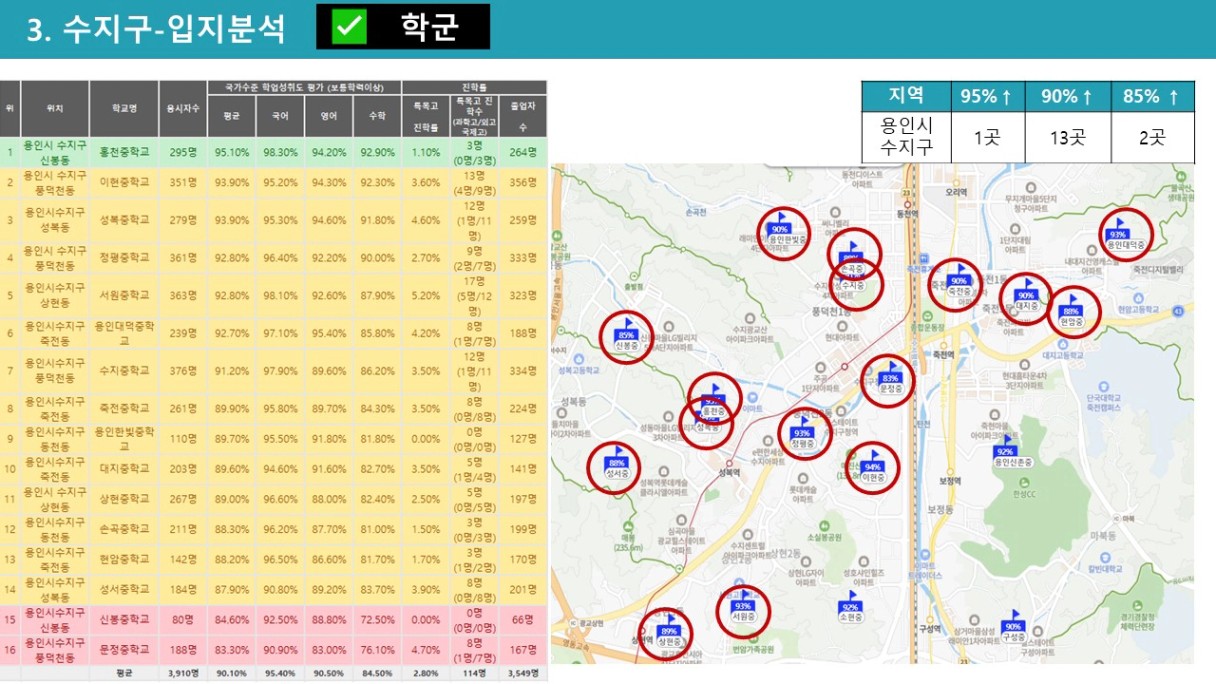
Task: Click the 이현중학교 cell in row 2
Action: [x=124, y=182]
